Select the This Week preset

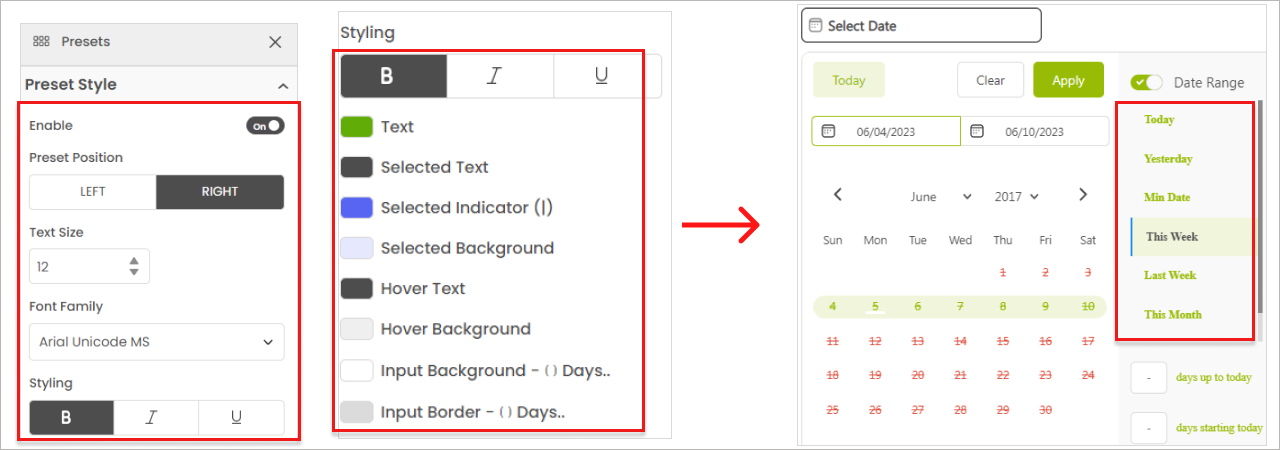coord(1172,237)
